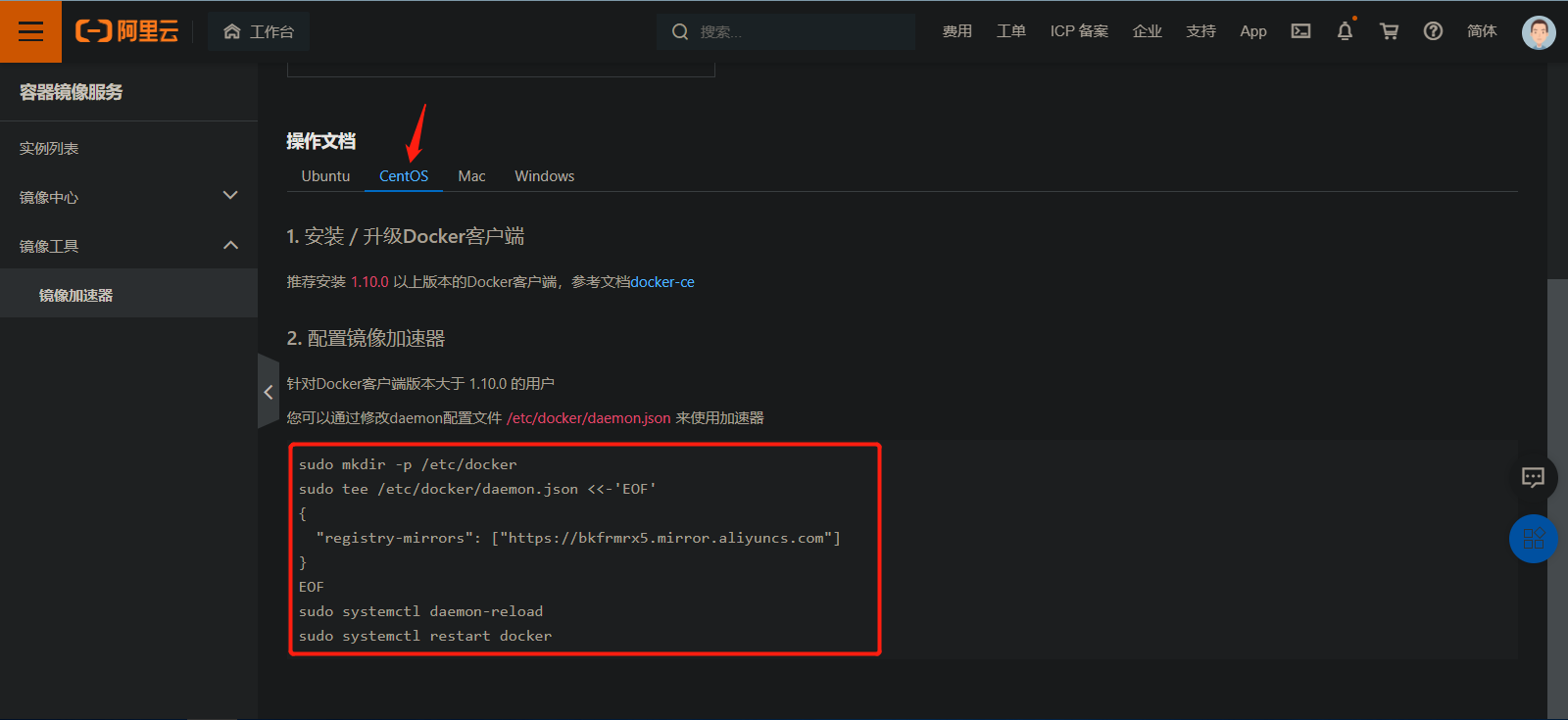Viewport: 1568px width, 720px height.
Task: Open the 企业 enterprise menu
Action: pyautogui.click(x=1148, y=31)
